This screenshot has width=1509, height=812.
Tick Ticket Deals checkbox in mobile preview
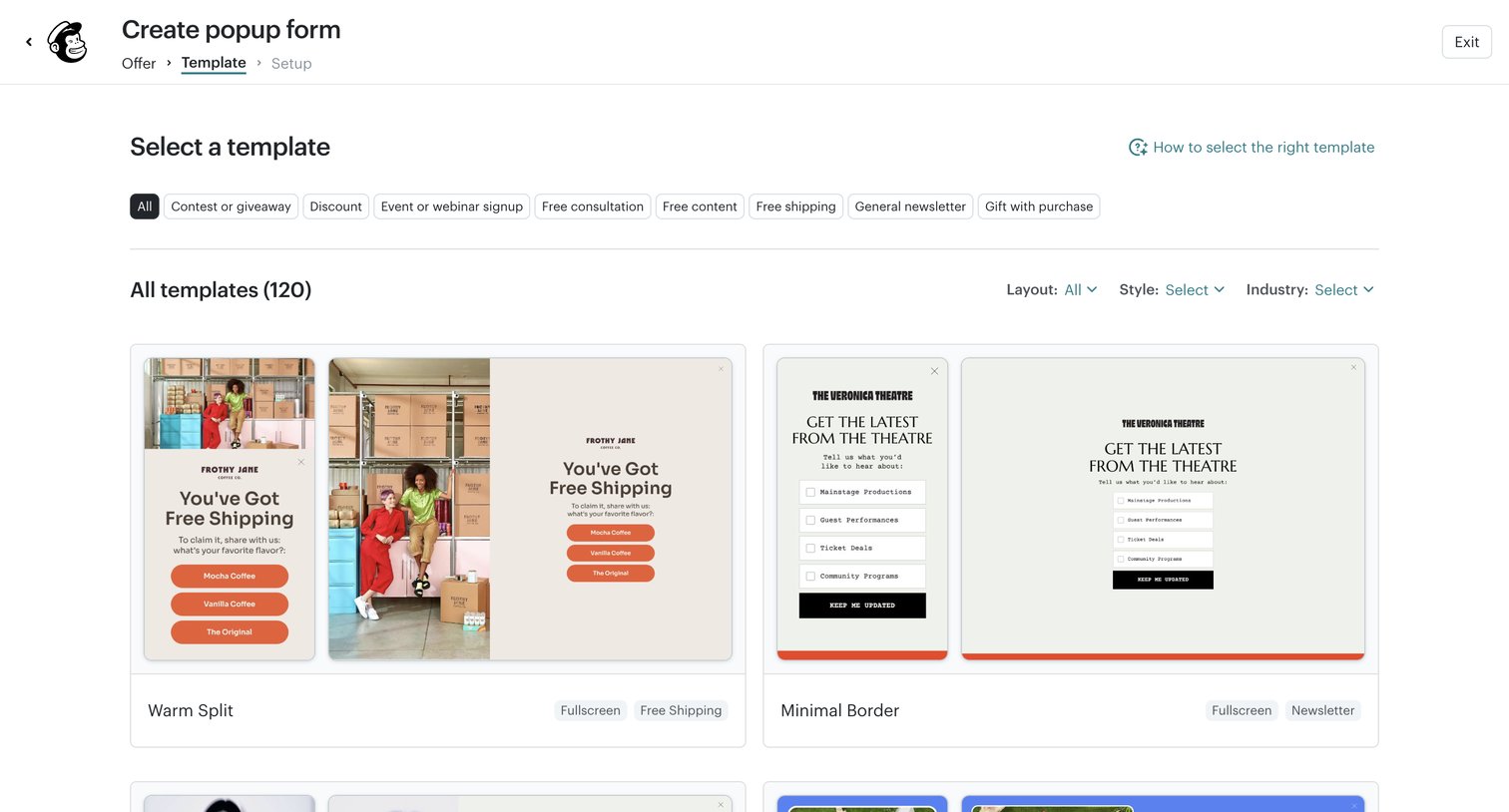coord(810,548)
